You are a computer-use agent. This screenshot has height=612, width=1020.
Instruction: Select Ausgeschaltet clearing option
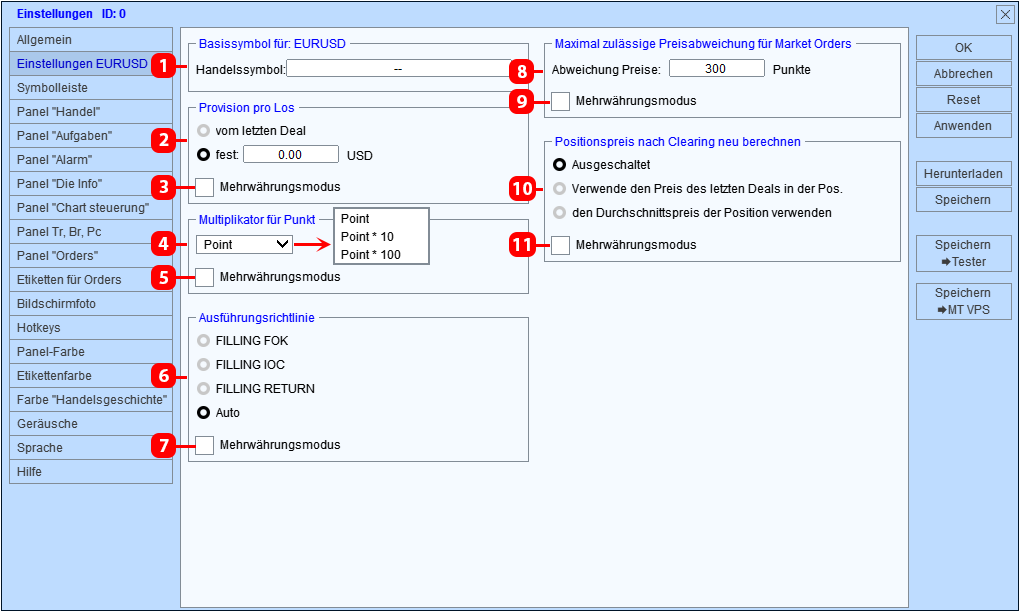559,165
